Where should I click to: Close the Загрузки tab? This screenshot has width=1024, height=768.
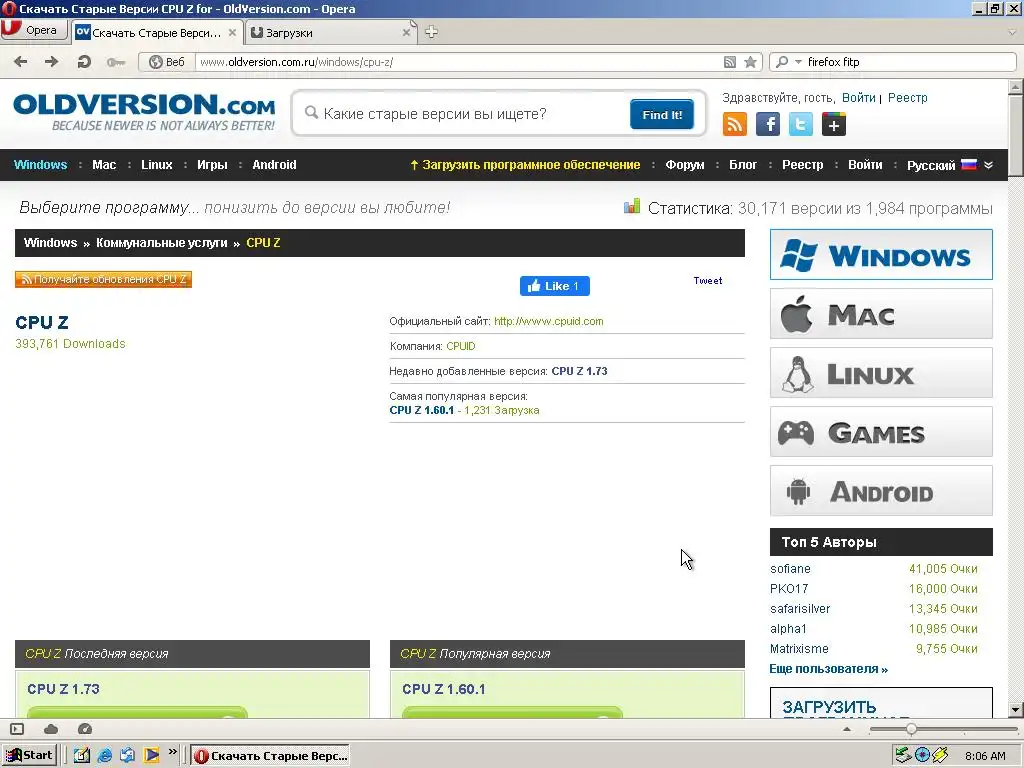pos(406,33)
